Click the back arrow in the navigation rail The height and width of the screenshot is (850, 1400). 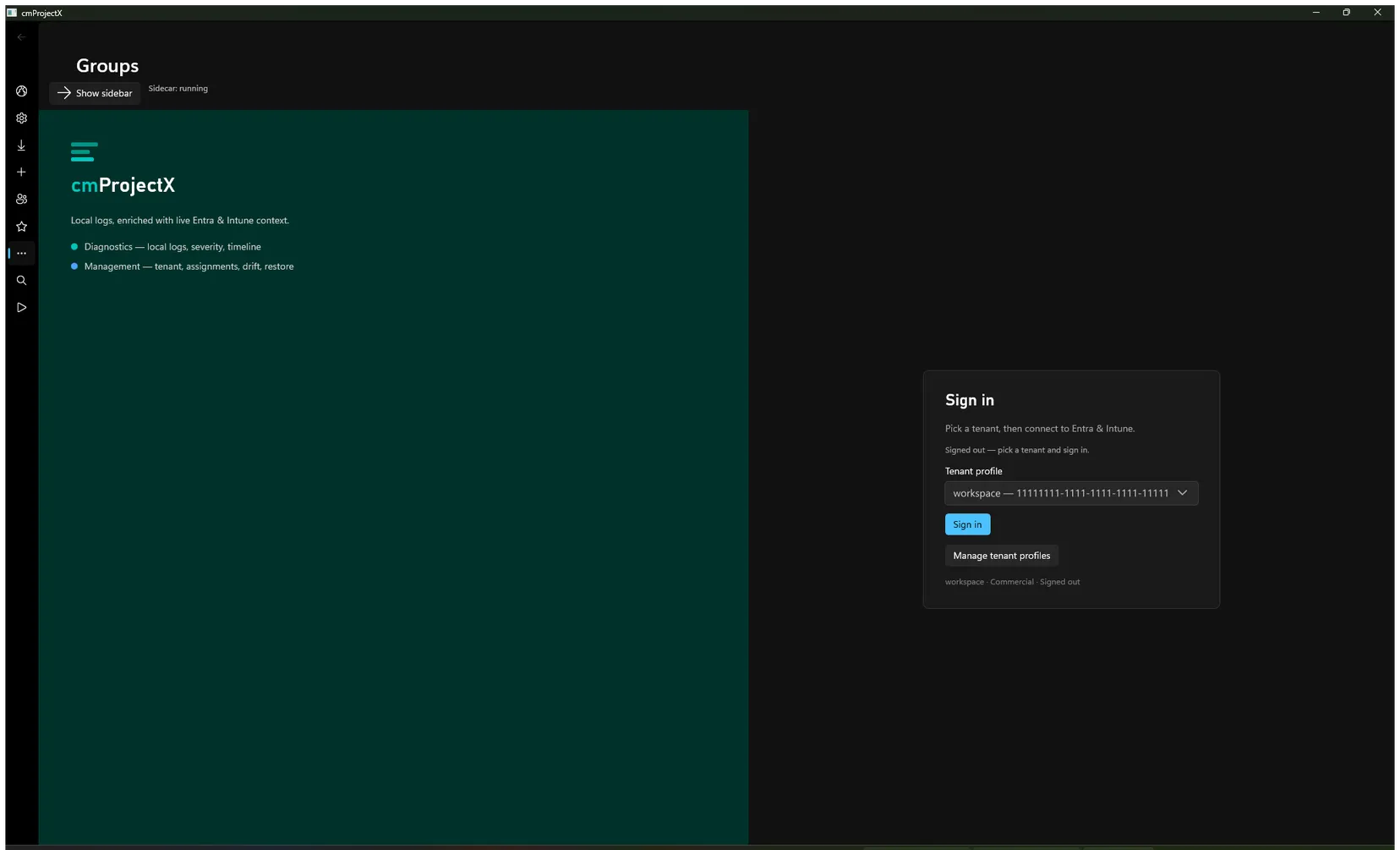21,37
